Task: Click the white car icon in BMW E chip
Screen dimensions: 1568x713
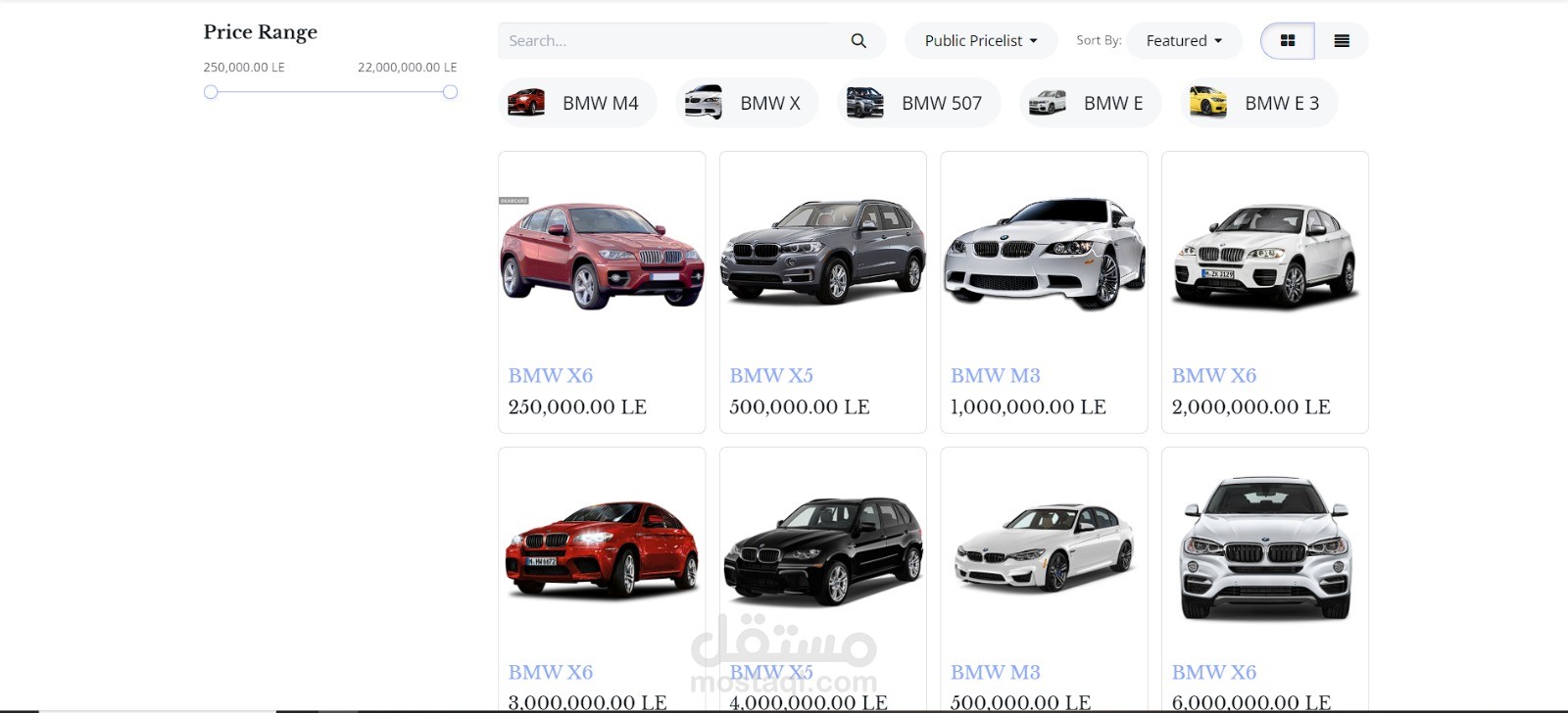Action: [1047, 103]
